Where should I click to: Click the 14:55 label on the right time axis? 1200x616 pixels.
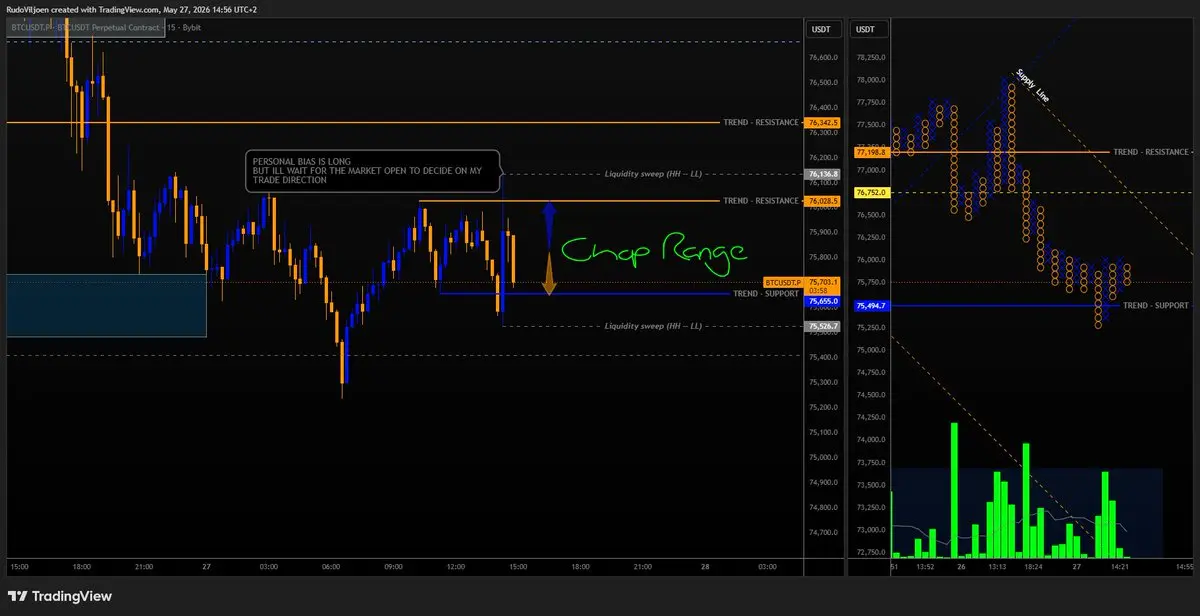point(1184,567)
